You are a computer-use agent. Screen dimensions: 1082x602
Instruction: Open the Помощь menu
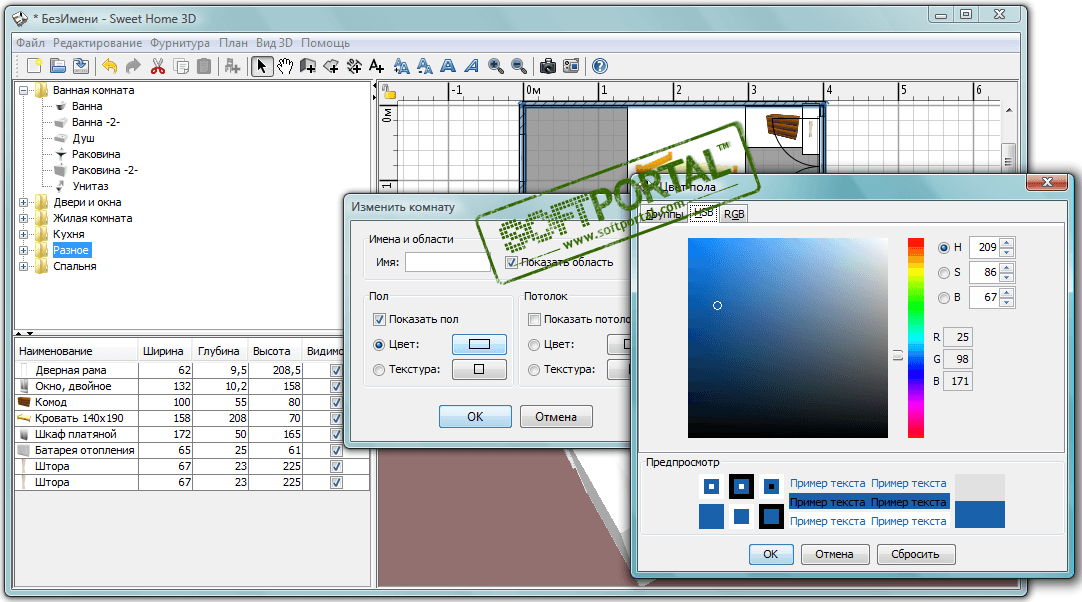pyautogui.click(x=326, y=43)
